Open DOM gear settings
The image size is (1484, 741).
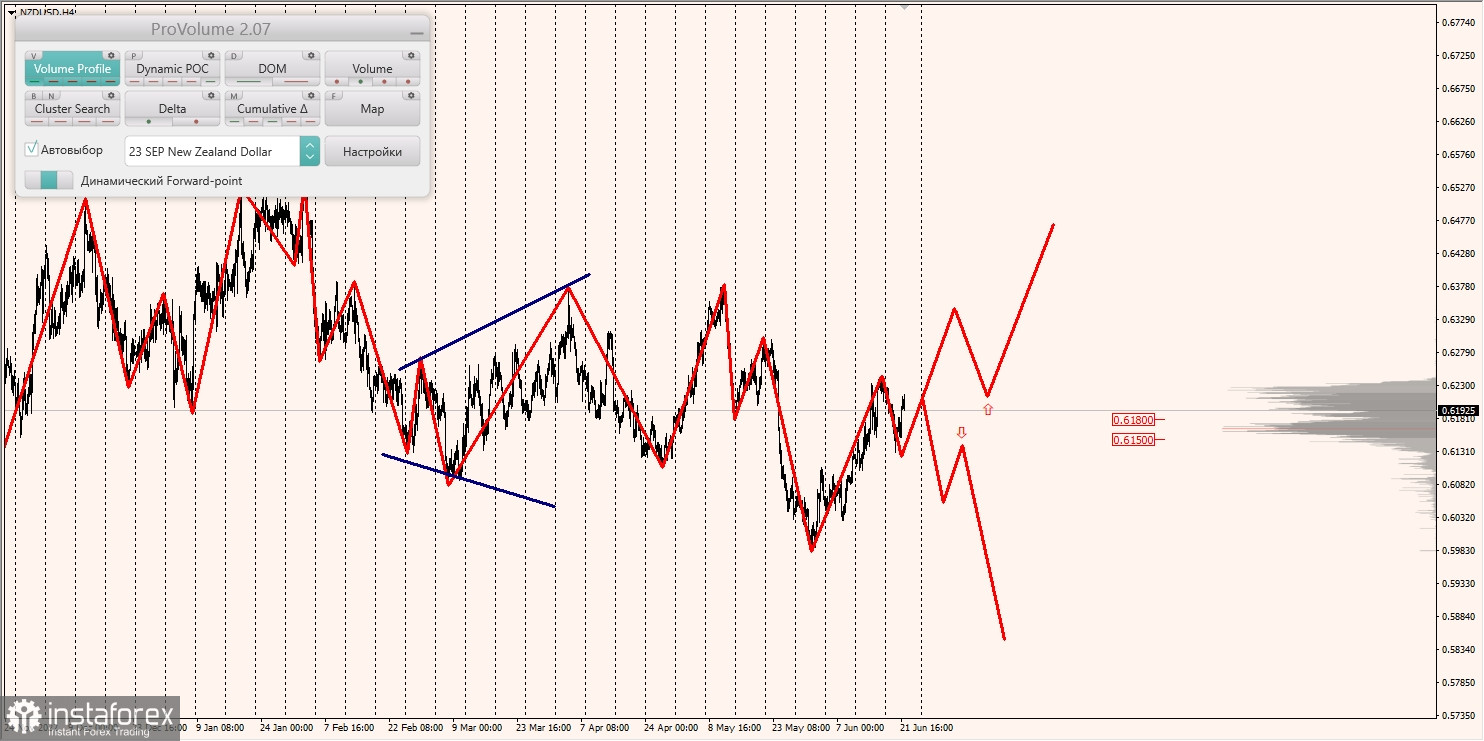pyautogui.click(x=311, y=55)
